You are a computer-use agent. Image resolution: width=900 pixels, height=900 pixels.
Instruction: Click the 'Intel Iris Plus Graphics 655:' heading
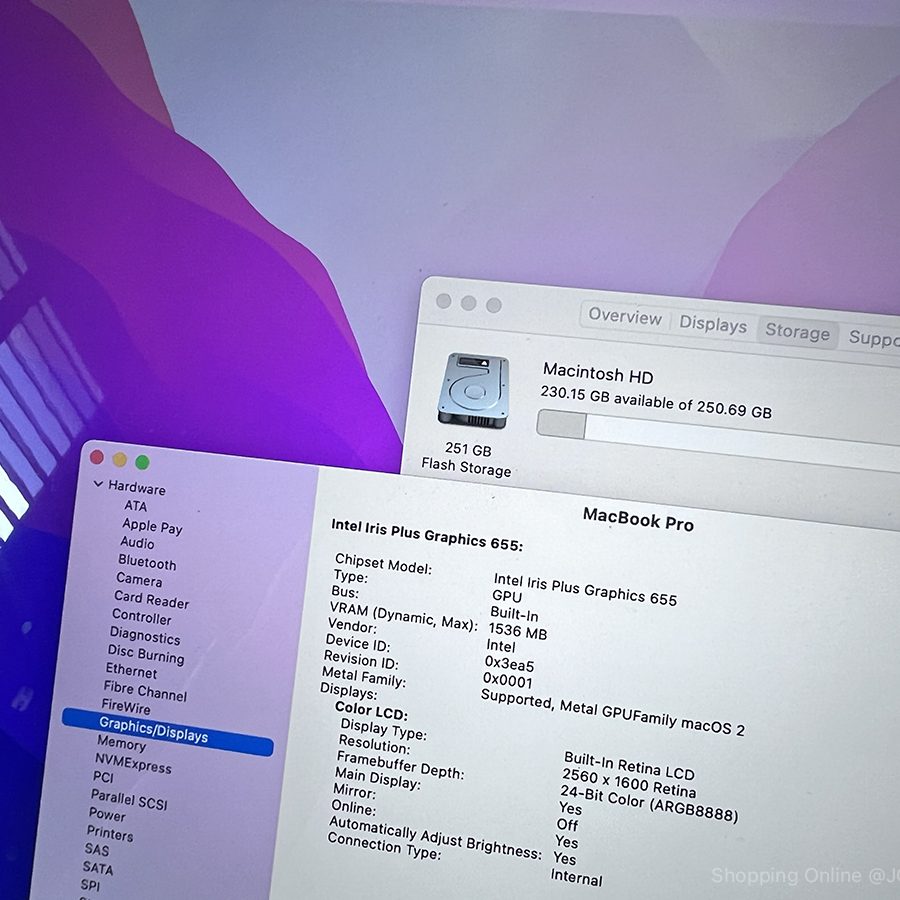coord(427,535)
